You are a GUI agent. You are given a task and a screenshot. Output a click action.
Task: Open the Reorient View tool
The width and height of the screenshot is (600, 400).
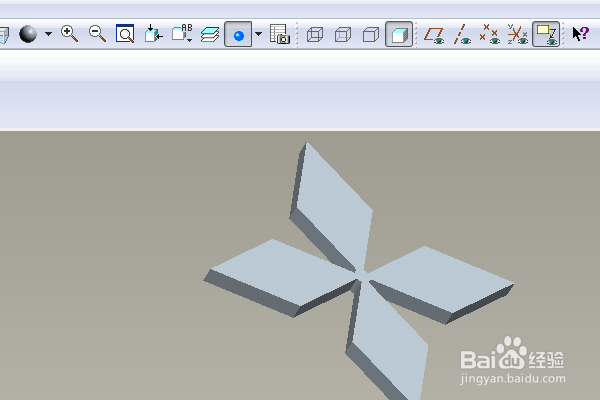click(x=153, y=34)
